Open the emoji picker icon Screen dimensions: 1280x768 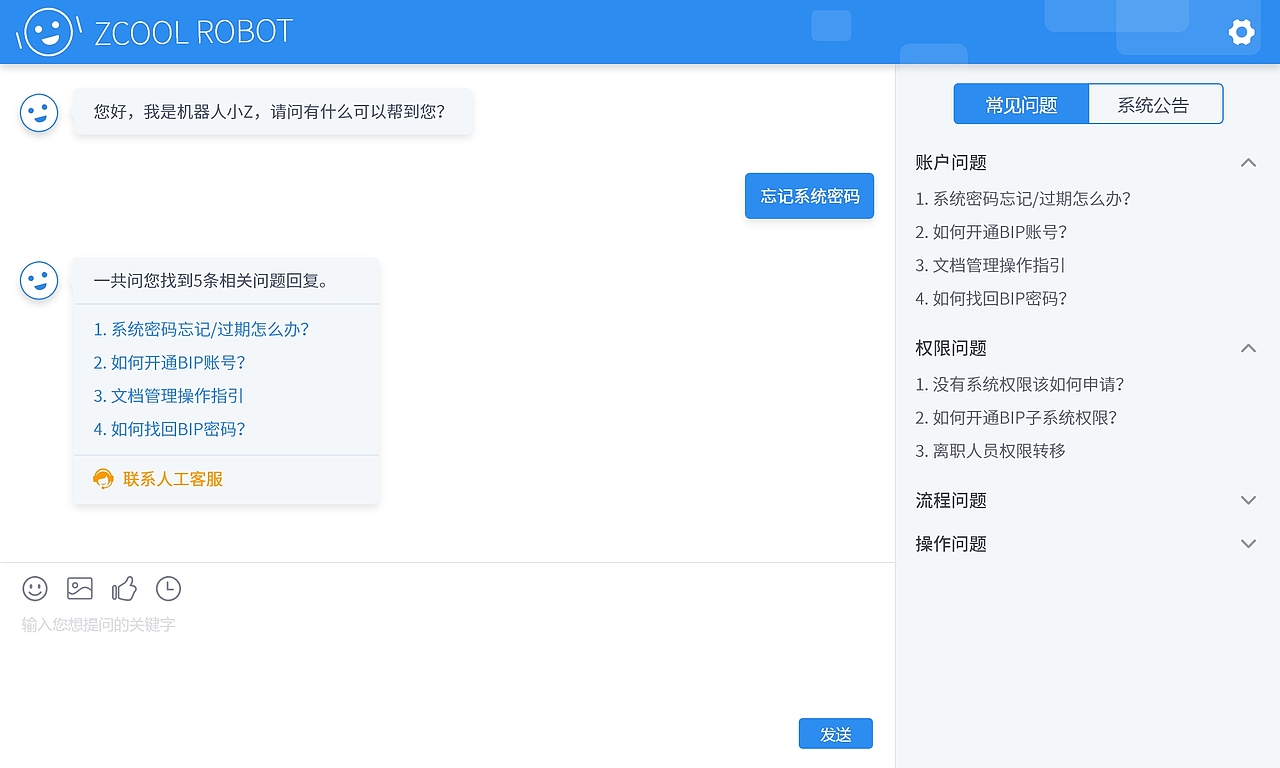35,589
